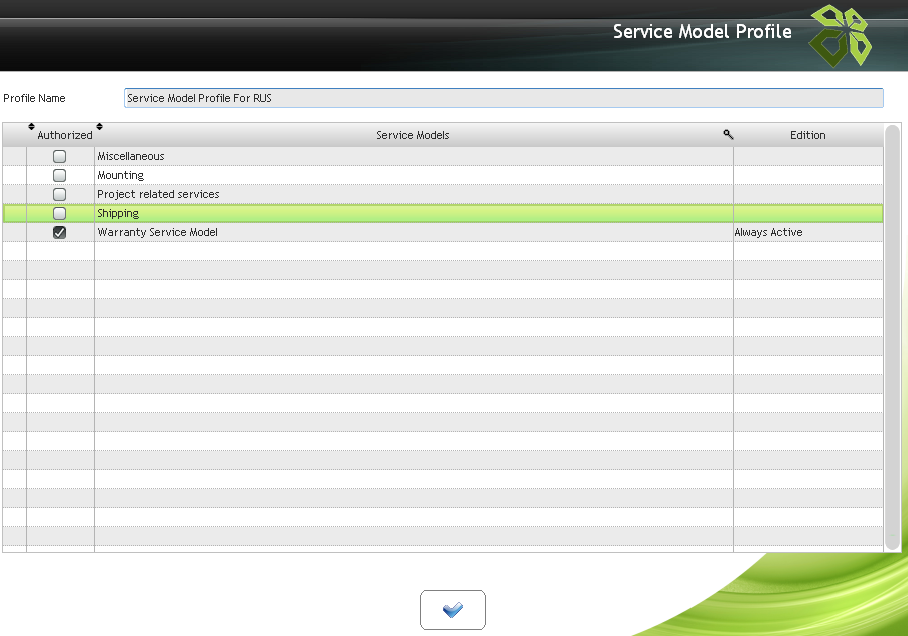Tick the Project related services checkbox
This screenshot has height=636, width=908.
pyautogui.click(x=60, y=194)
